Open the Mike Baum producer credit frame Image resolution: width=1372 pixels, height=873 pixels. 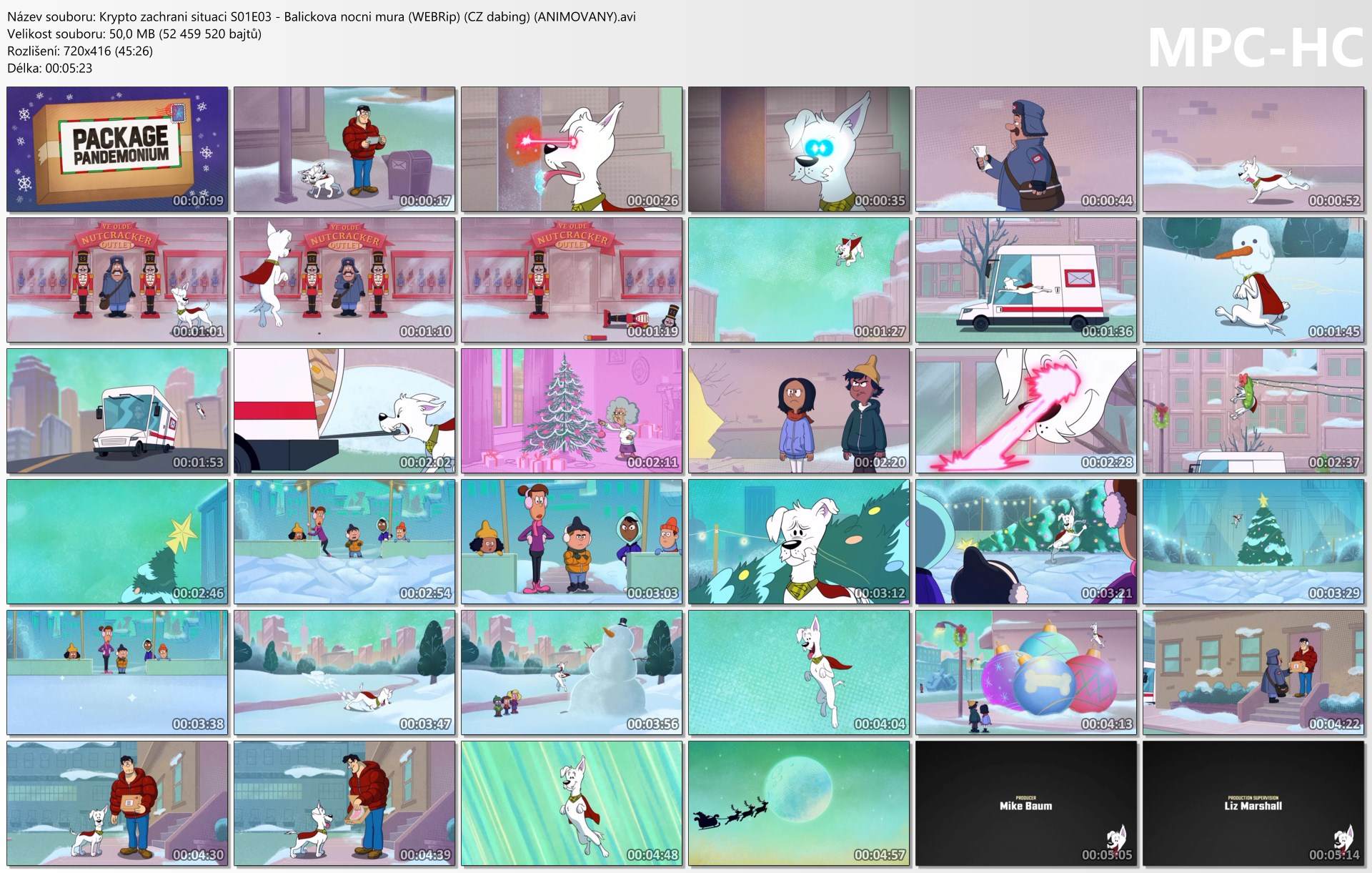point(1026,804)
